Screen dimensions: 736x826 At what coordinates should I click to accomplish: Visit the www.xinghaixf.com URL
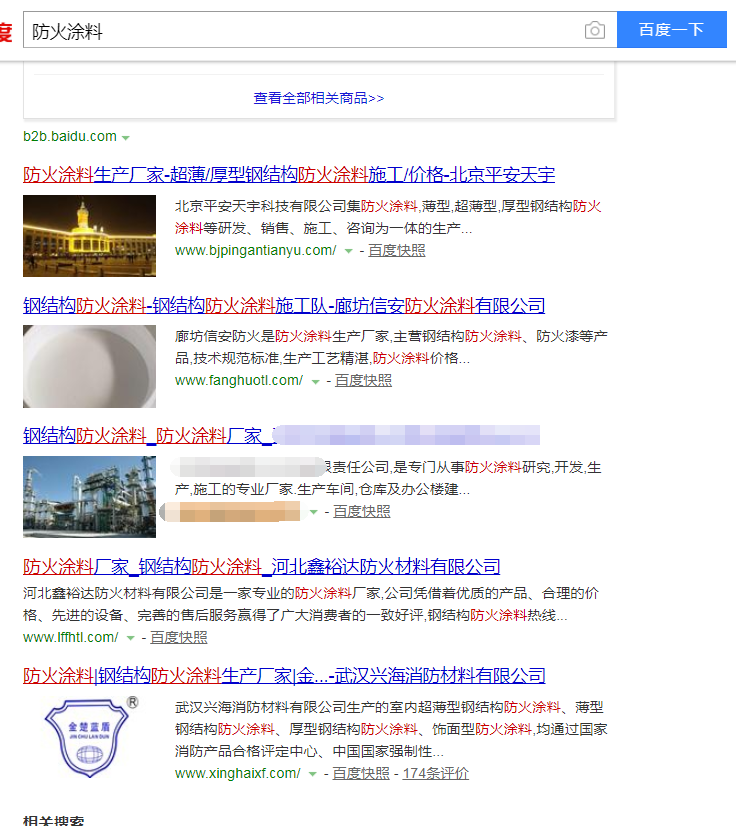pos(238,773)
